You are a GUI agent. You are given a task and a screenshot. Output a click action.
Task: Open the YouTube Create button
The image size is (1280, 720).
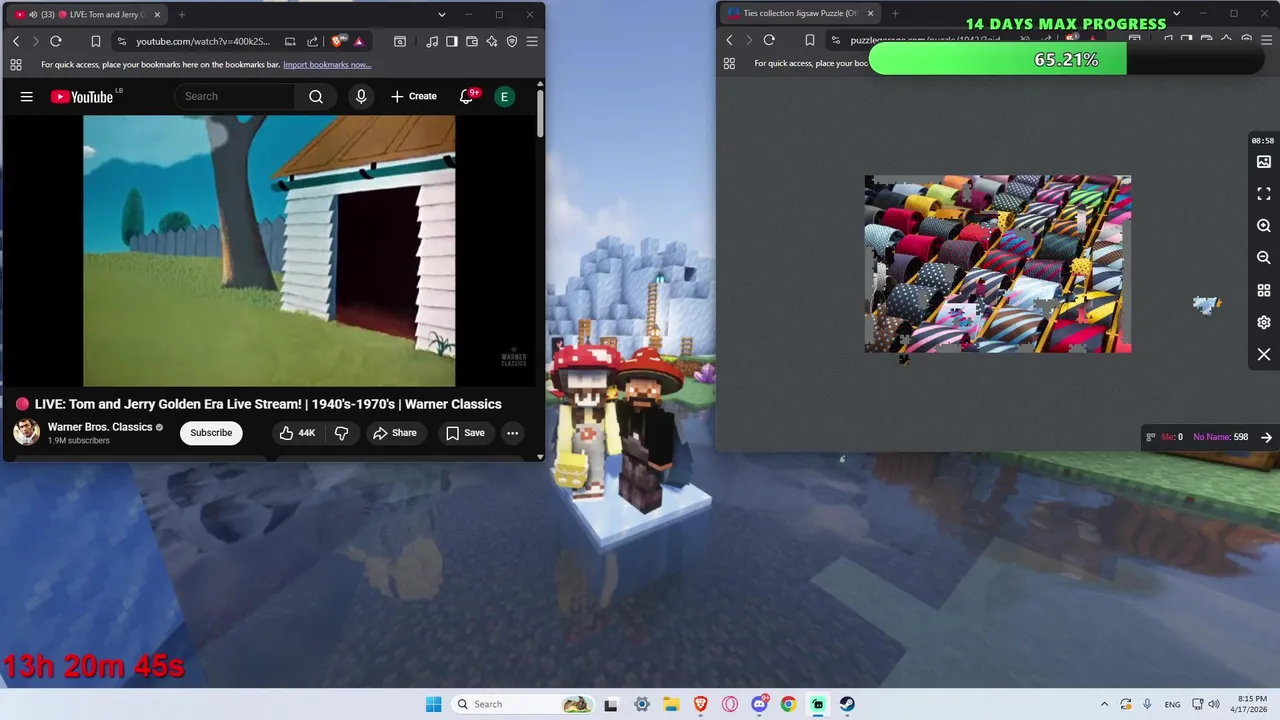click(414, 96)
